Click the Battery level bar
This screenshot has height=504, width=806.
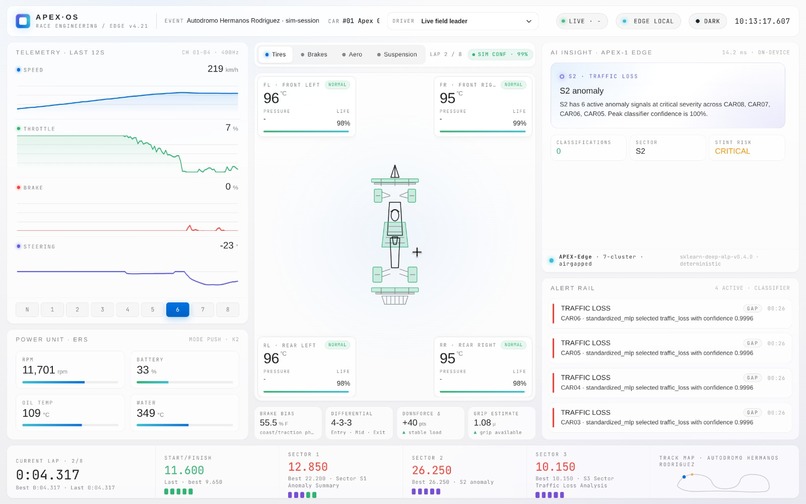[x=185, y=382]
